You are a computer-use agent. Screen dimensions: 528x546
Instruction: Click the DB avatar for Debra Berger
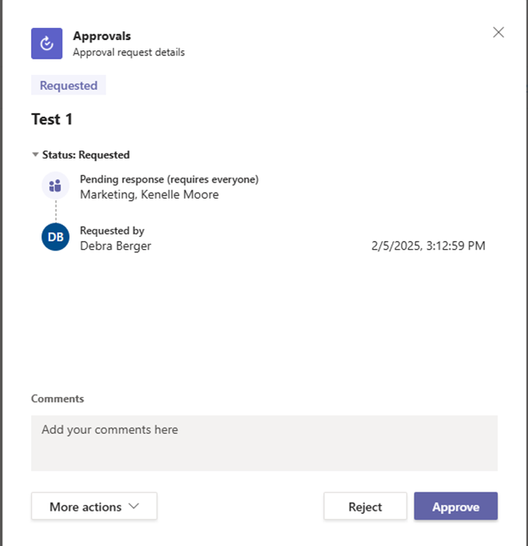click(55, 237)
